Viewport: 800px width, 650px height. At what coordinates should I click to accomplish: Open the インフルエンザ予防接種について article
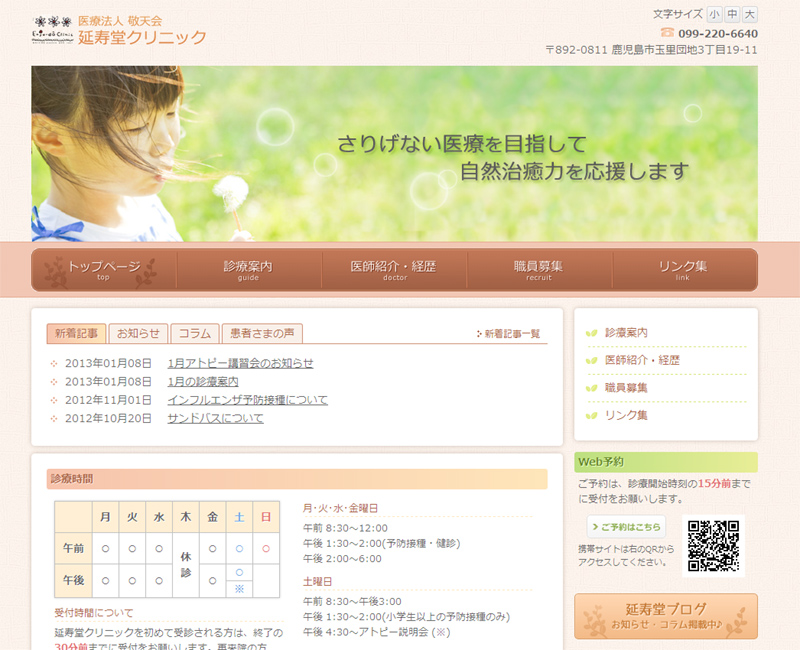pyautogui.click(x=247, y=400)
